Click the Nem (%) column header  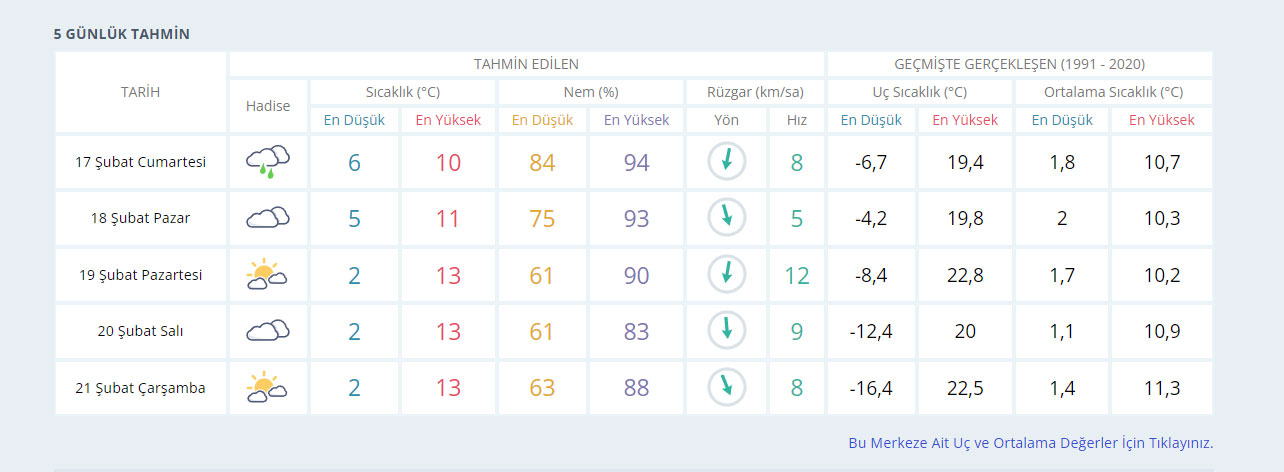590,92
